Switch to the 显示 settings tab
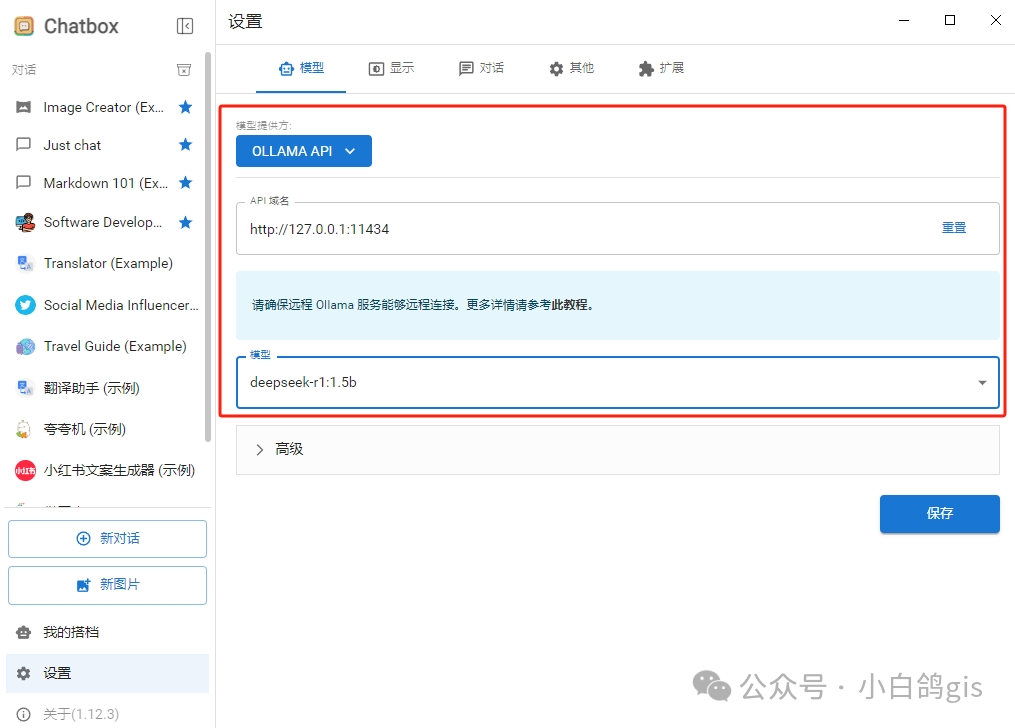This screenshot has width=1015, height=728. (x=392, y=68)
